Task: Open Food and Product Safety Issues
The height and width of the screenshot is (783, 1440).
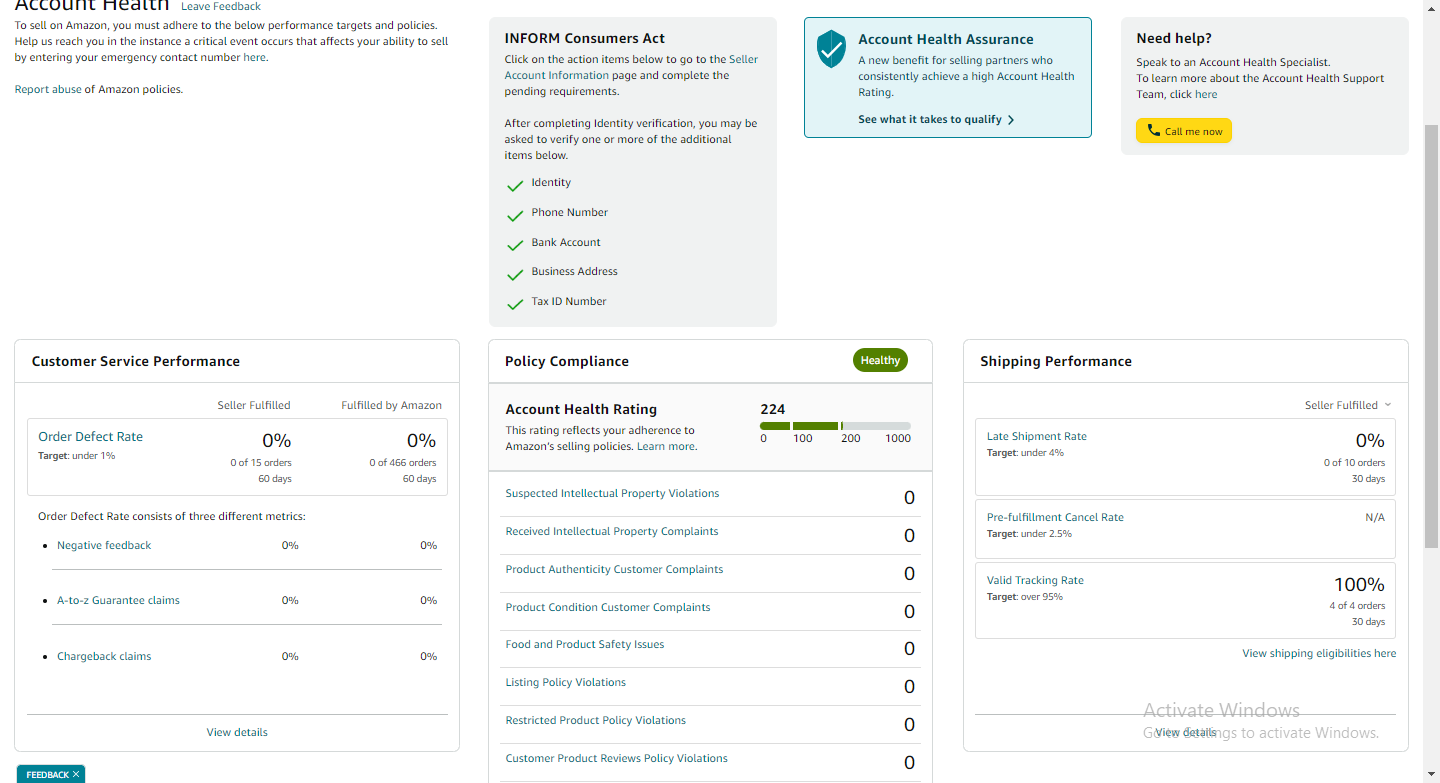Action: pos(585,644)
